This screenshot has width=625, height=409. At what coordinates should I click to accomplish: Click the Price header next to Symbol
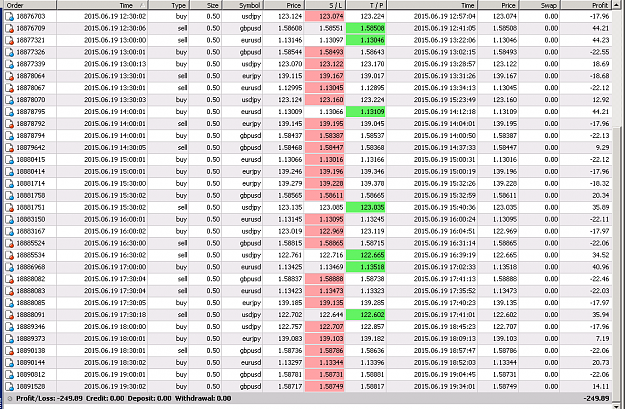[284, 5]
